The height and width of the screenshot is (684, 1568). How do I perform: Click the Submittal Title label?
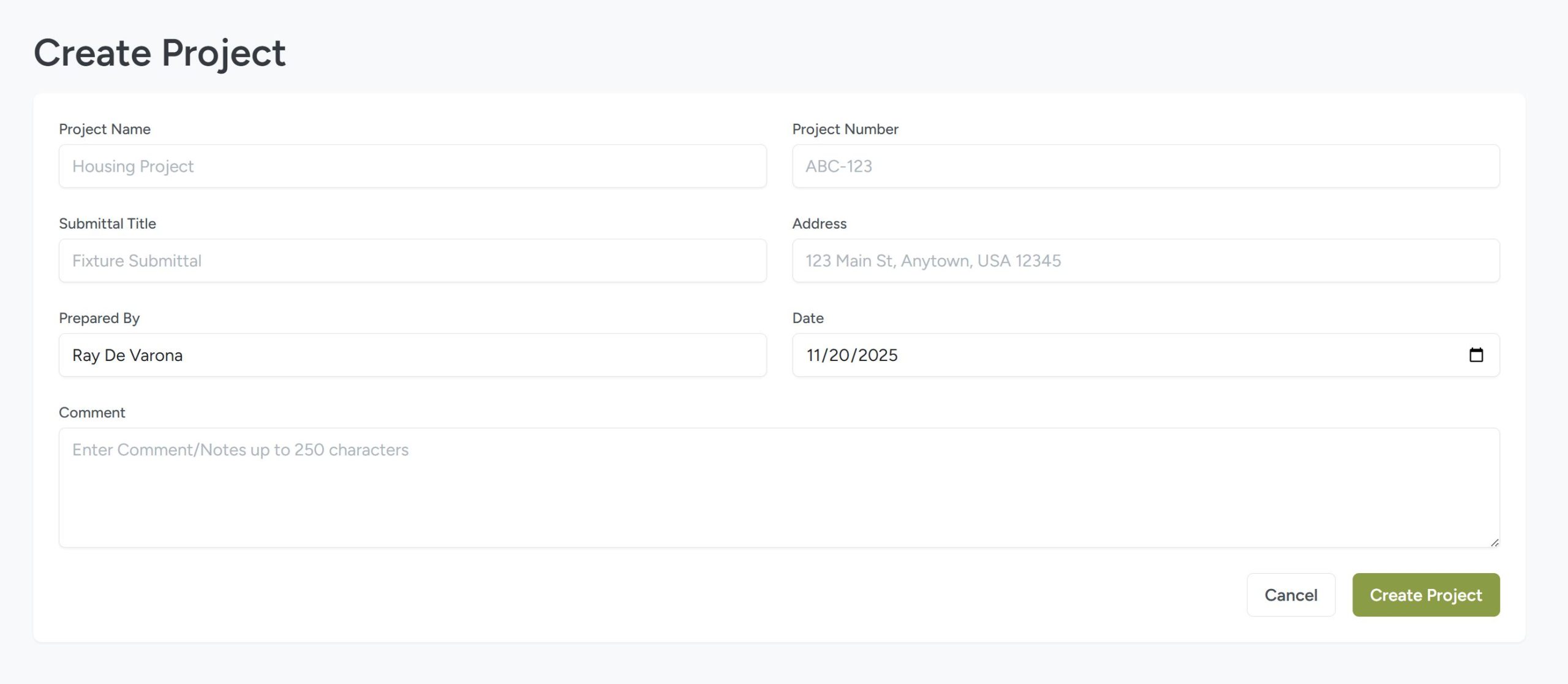[x=107, y=224]
